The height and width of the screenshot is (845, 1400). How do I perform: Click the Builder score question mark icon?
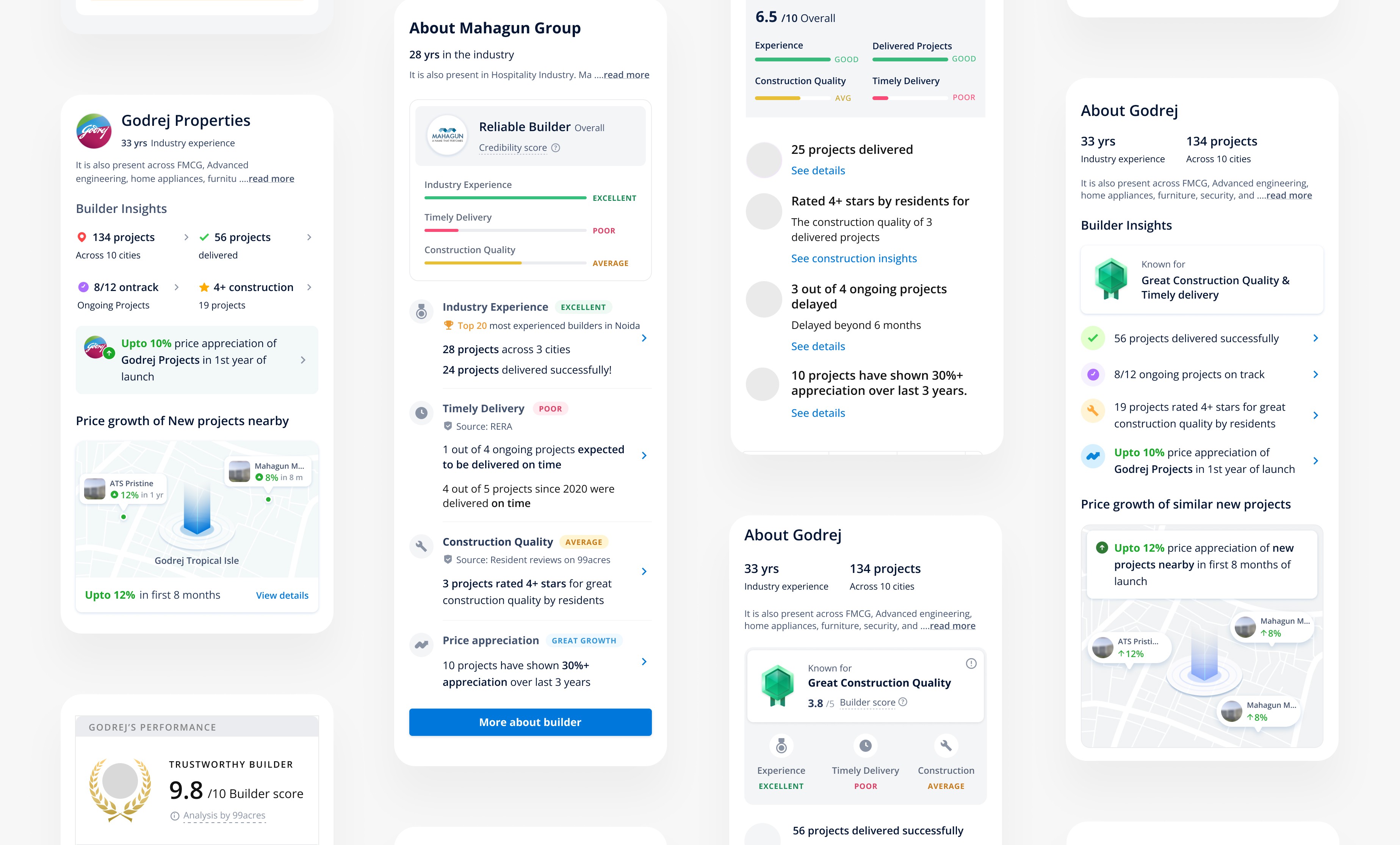(903, 702)
